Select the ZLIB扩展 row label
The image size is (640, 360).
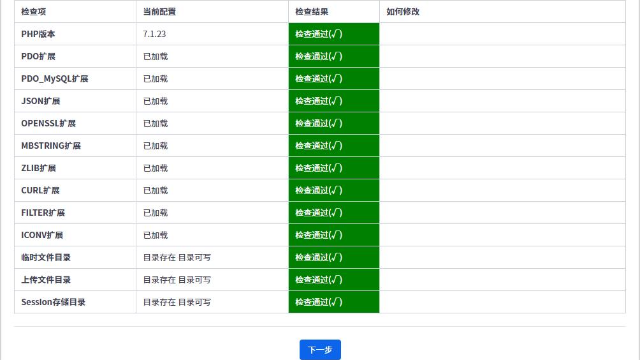tap(38, 168)
